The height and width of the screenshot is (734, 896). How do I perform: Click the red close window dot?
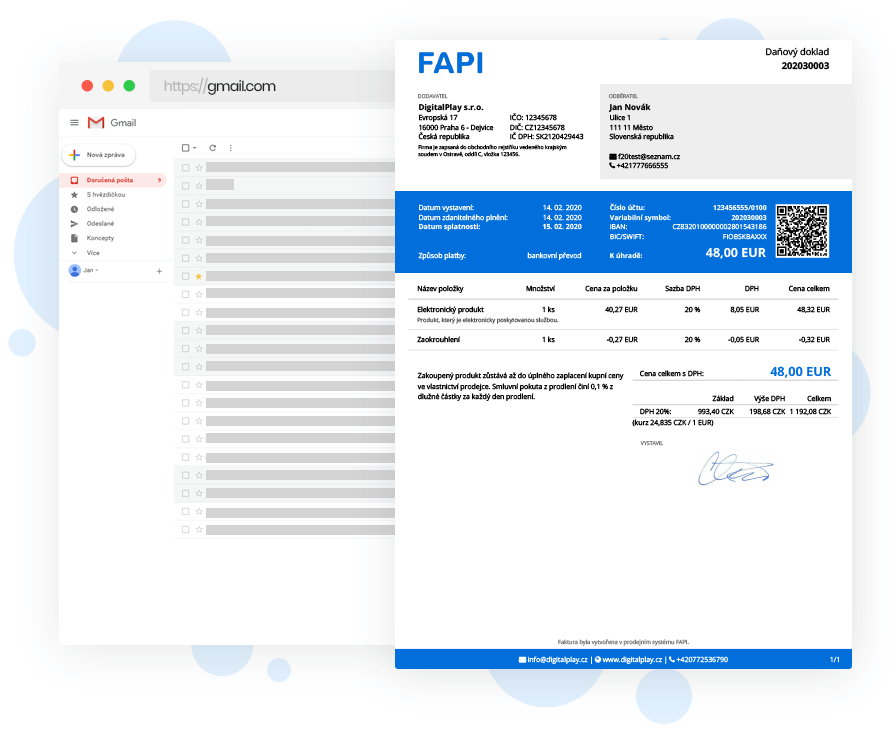coord(87,86)
